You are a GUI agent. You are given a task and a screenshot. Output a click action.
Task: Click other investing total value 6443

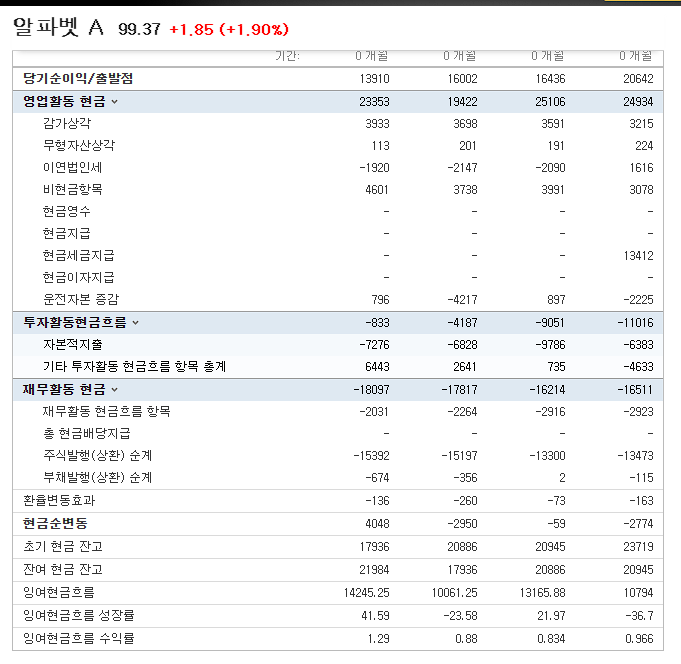[377, 367]
